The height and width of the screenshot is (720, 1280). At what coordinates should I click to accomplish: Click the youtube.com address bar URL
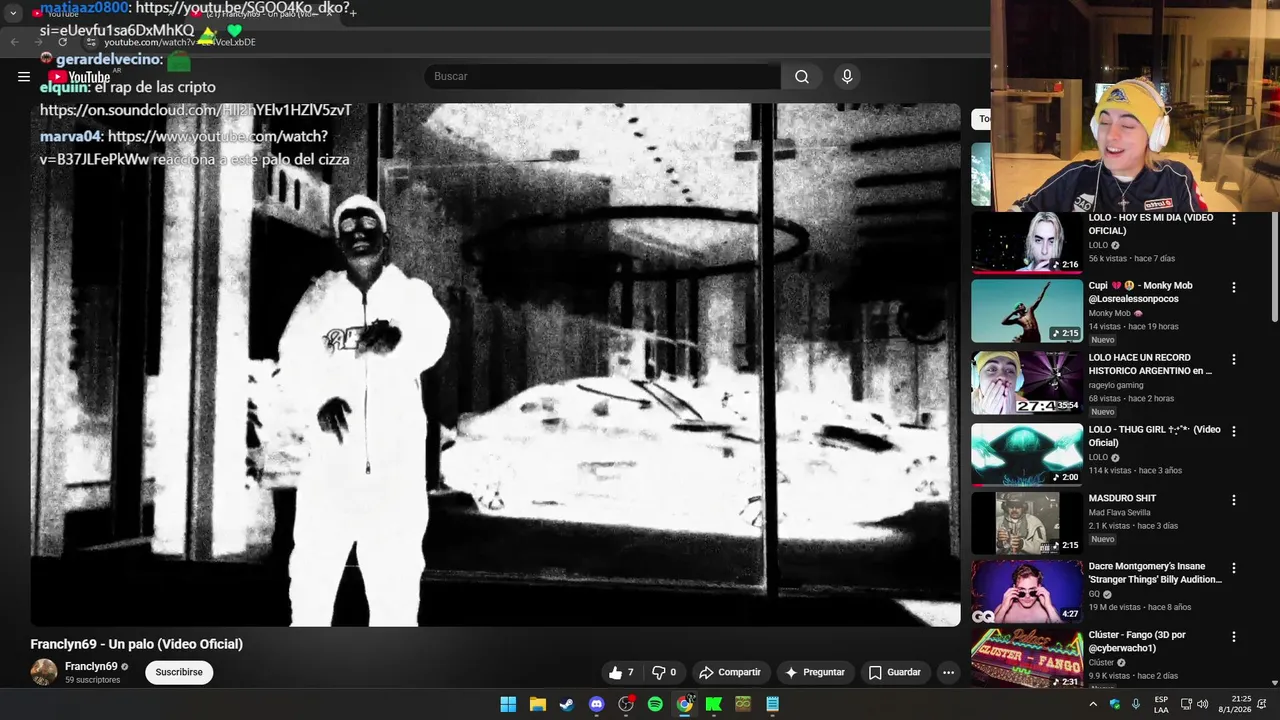pos(180,42)
